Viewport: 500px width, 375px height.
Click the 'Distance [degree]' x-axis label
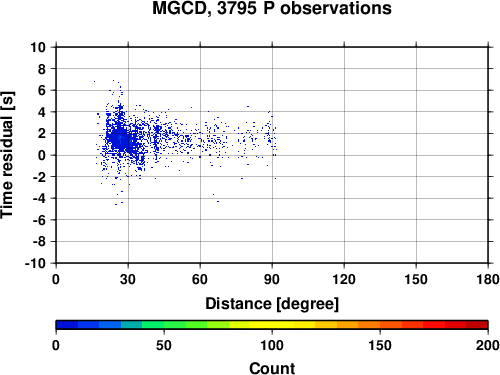point(272,304)
